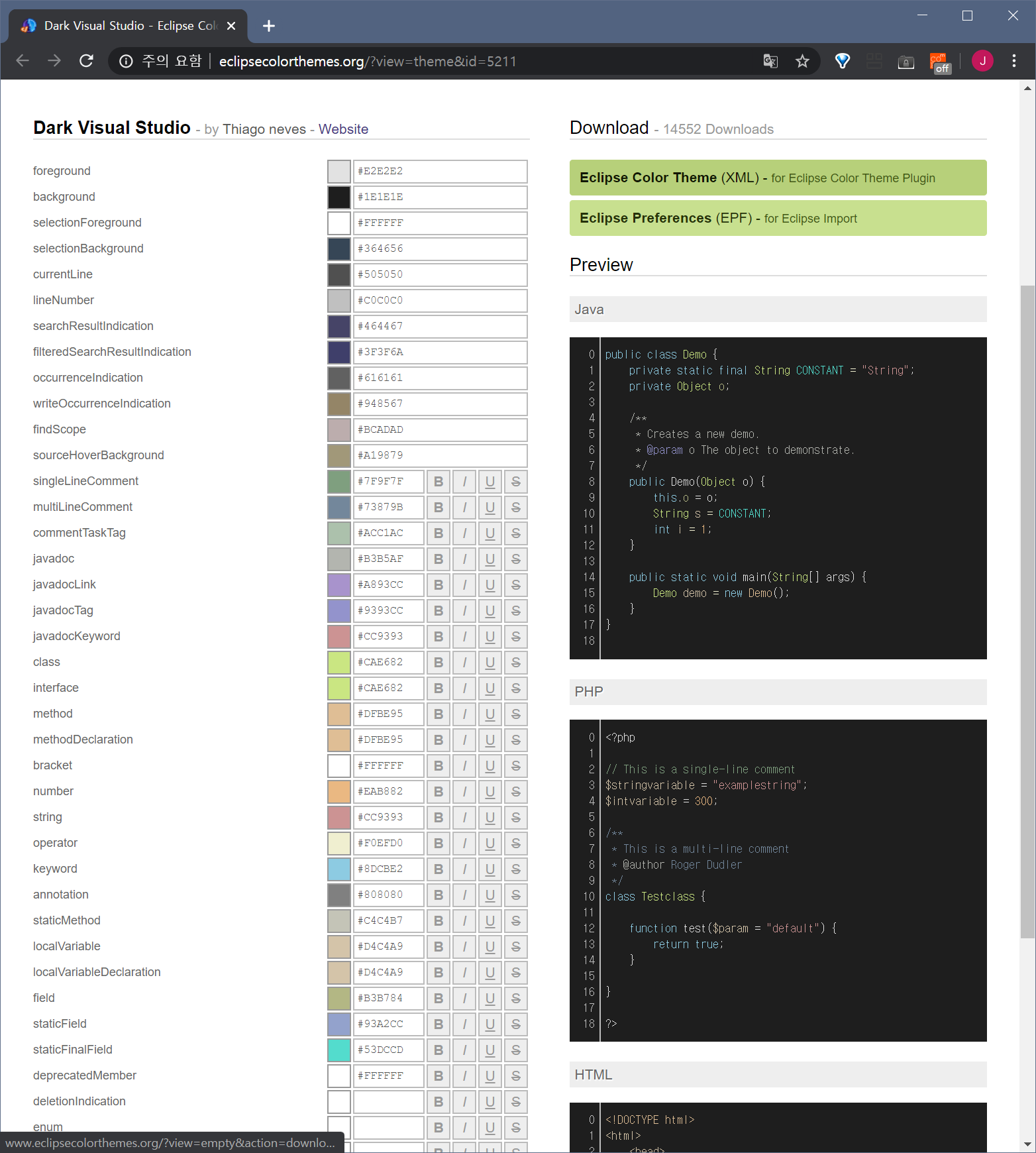The width and height of the screenshot is (1036, 1153).
Task: Toggle underline for the string row
Action: [x=490, y=818]
